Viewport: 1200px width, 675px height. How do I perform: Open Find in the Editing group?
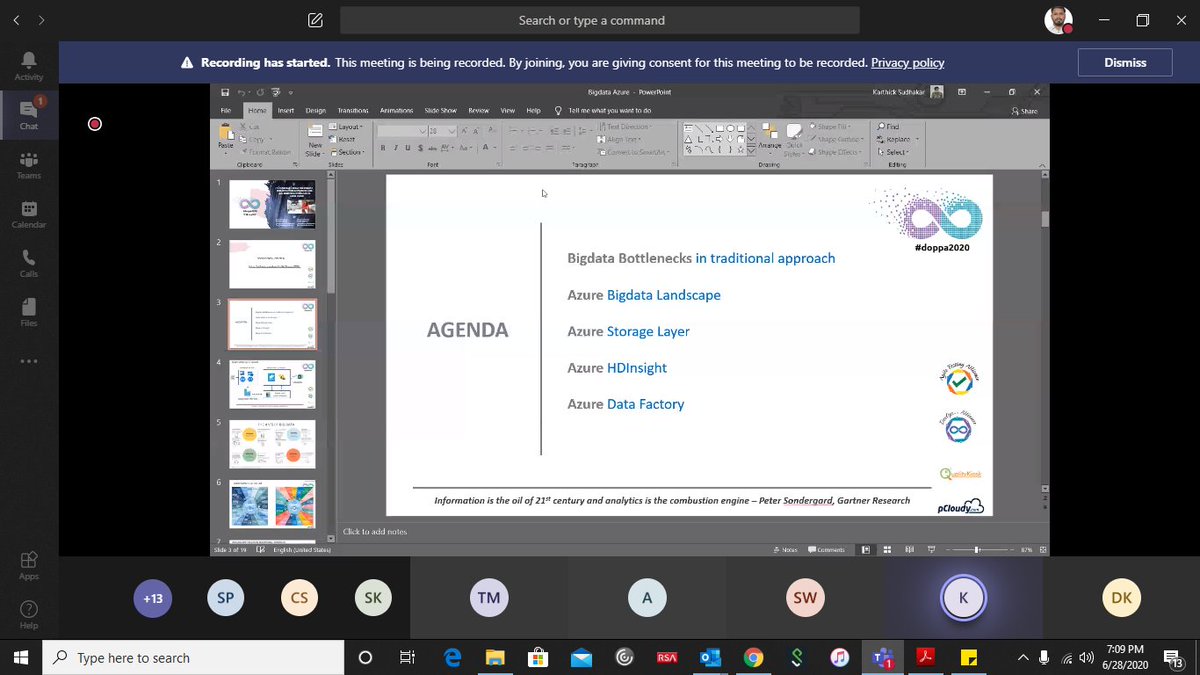pyautogui.click(x=888, y=127)
